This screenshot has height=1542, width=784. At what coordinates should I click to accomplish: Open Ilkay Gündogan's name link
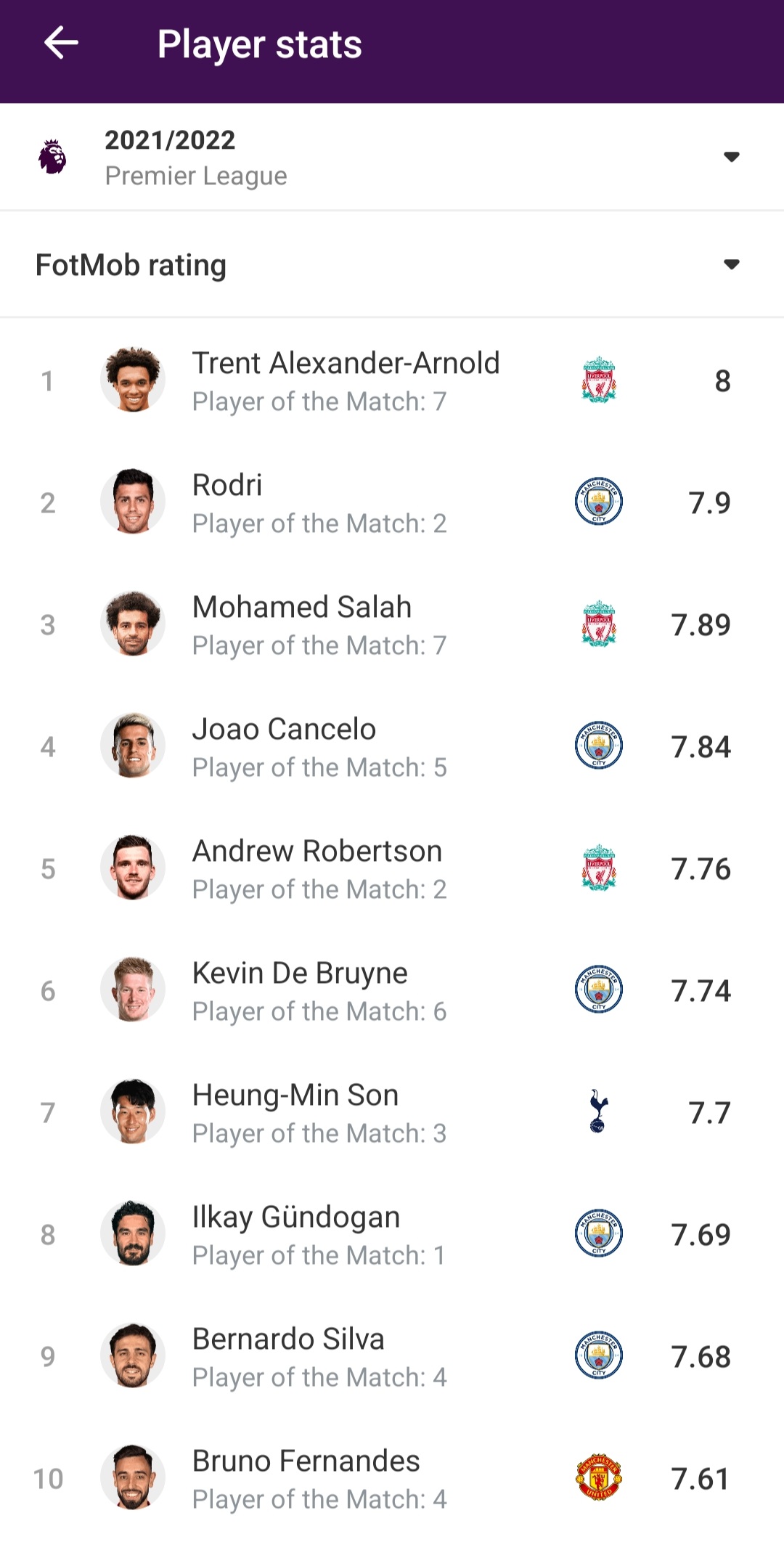(296, 1217)
